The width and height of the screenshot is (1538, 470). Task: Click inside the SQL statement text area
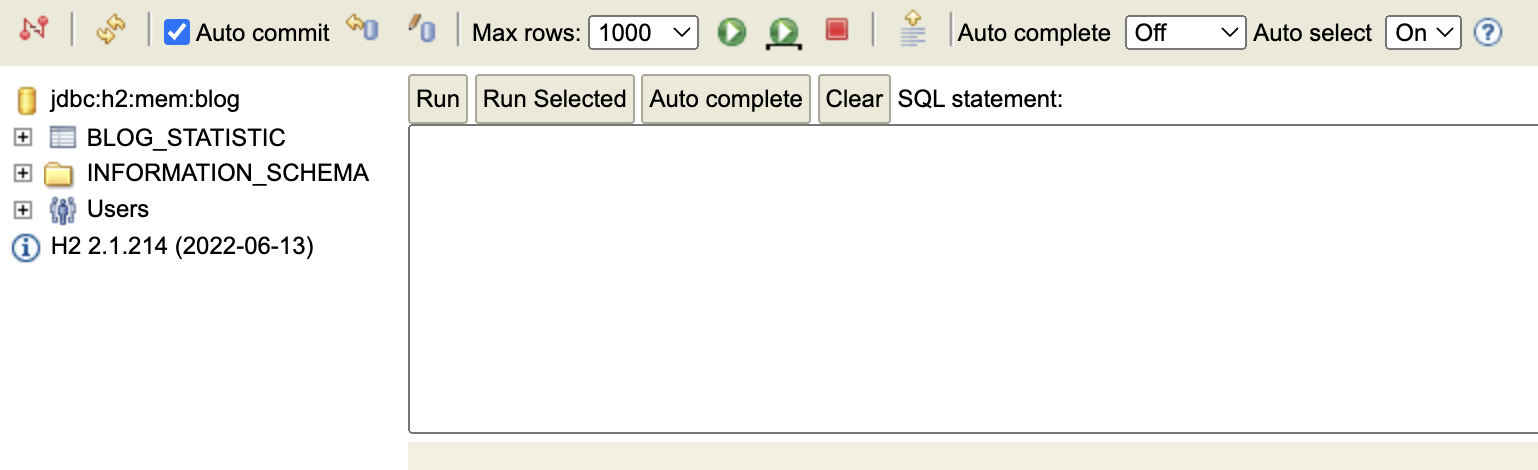click(973, 279)
